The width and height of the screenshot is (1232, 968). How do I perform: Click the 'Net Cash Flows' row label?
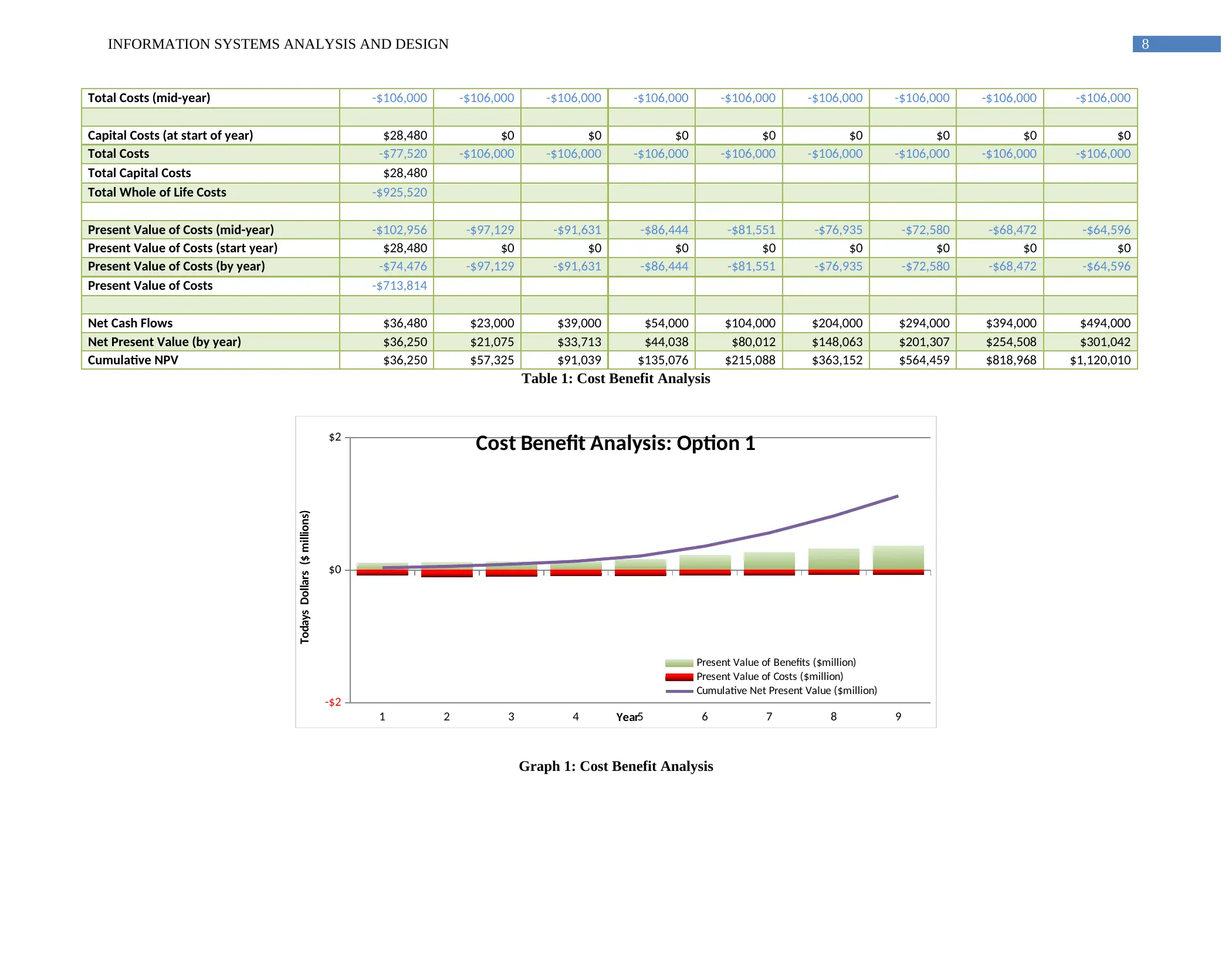point(130,323)
